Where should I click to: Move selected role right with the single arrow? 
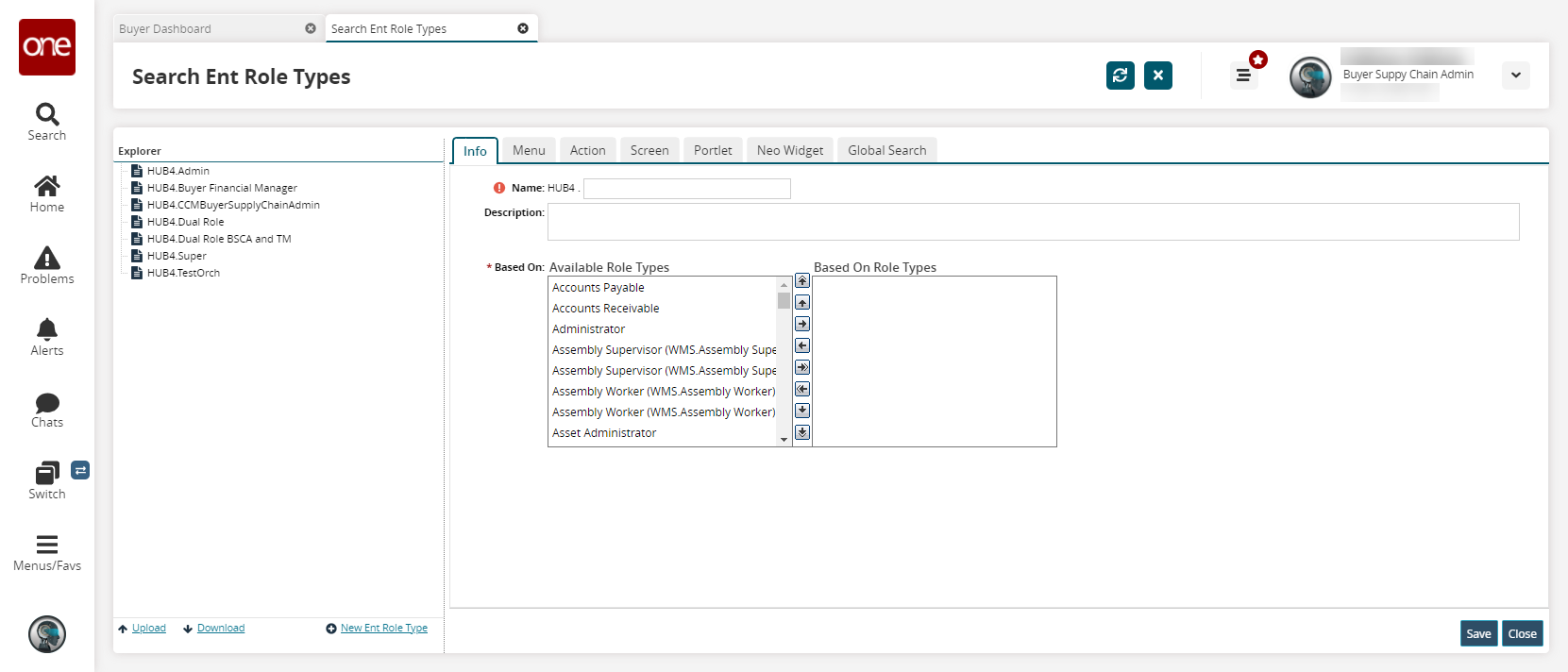(802, 324)
